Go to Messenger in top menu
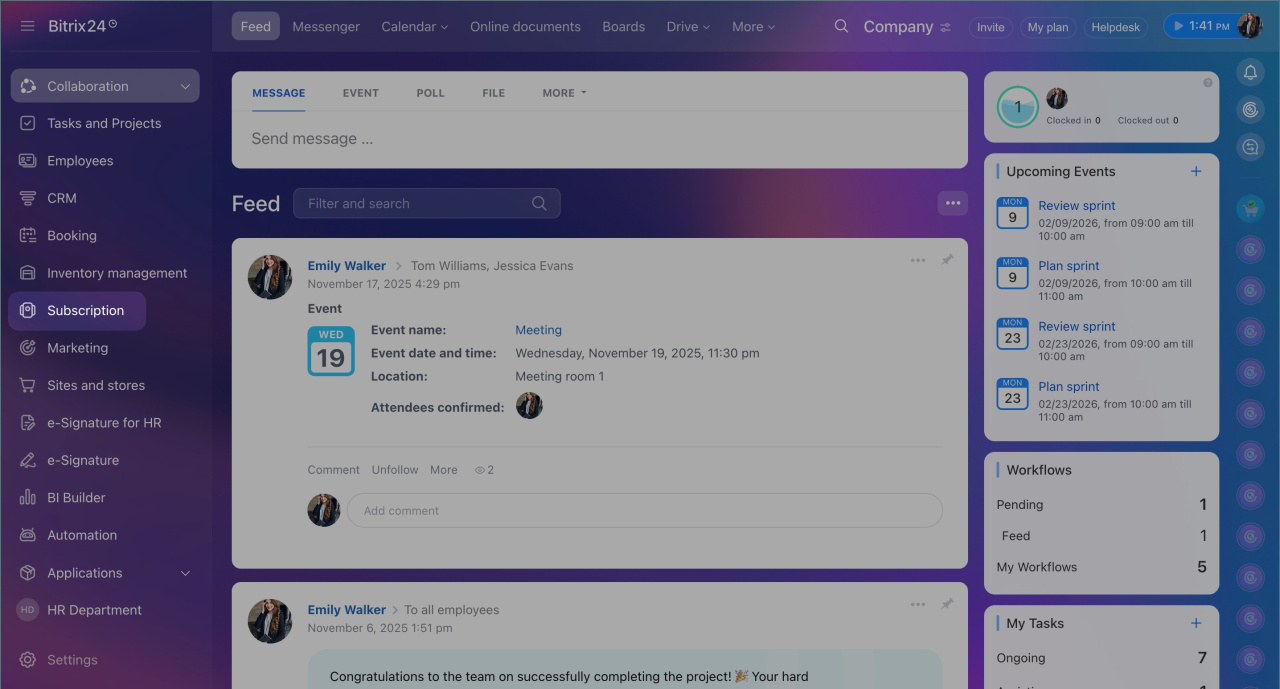 tap(326, 27)
